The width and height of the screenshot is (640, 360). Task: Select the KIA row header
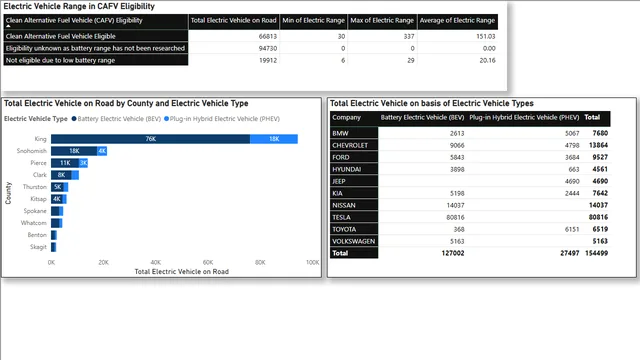point(354,193)
